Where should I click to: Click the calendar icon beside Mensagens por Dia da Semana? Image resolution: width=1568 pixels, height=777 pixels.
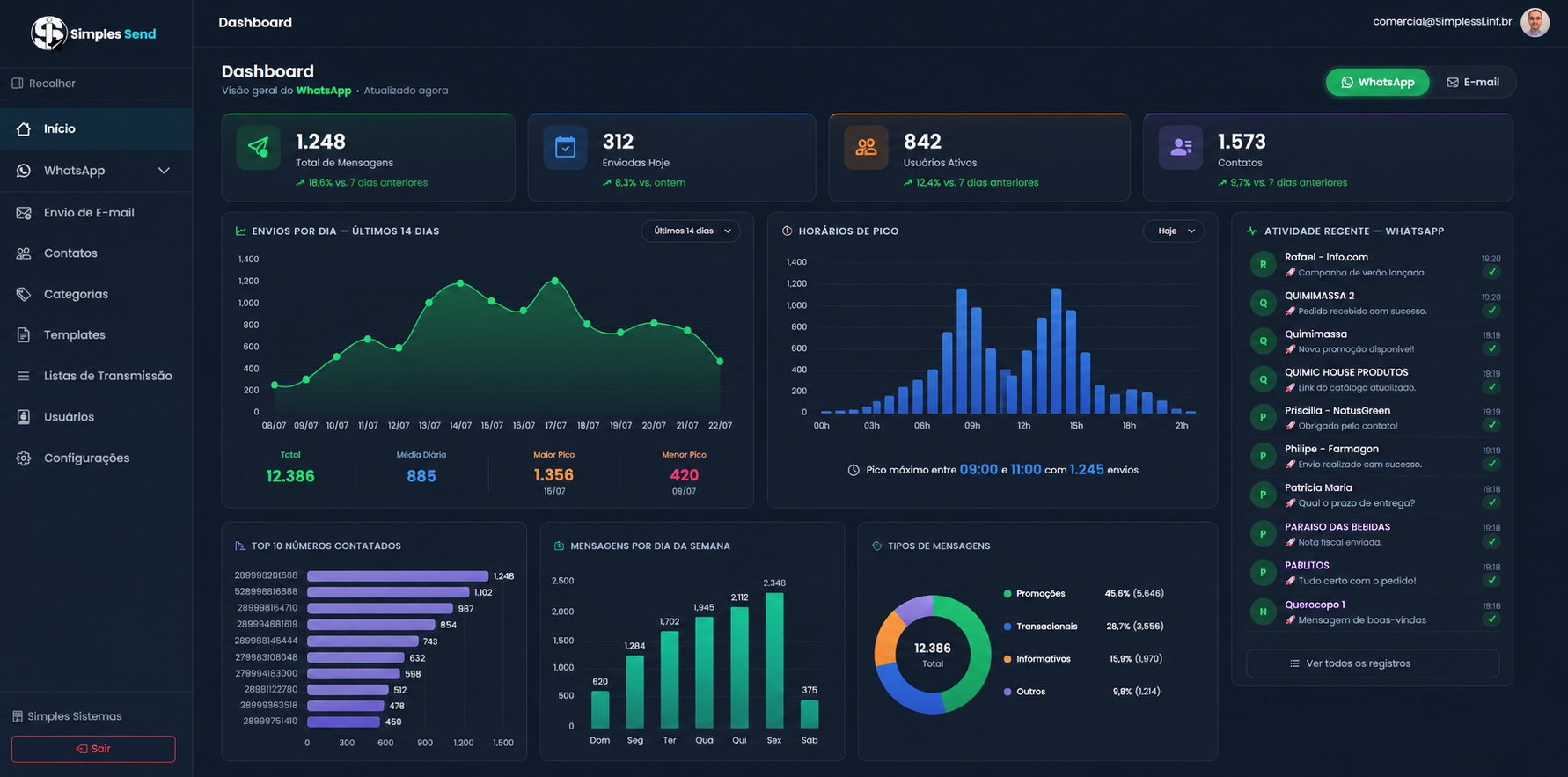559,546
